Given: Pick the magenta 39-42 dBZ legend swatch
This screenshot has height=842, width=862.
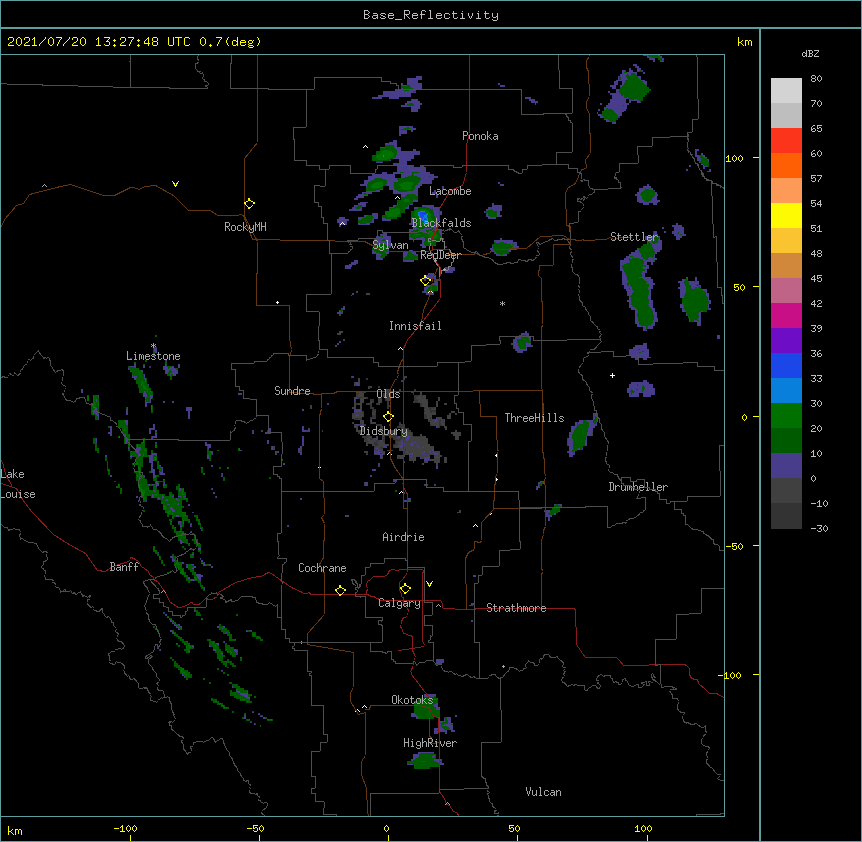Looking at the screenshot, I should [x=786, y=315].
